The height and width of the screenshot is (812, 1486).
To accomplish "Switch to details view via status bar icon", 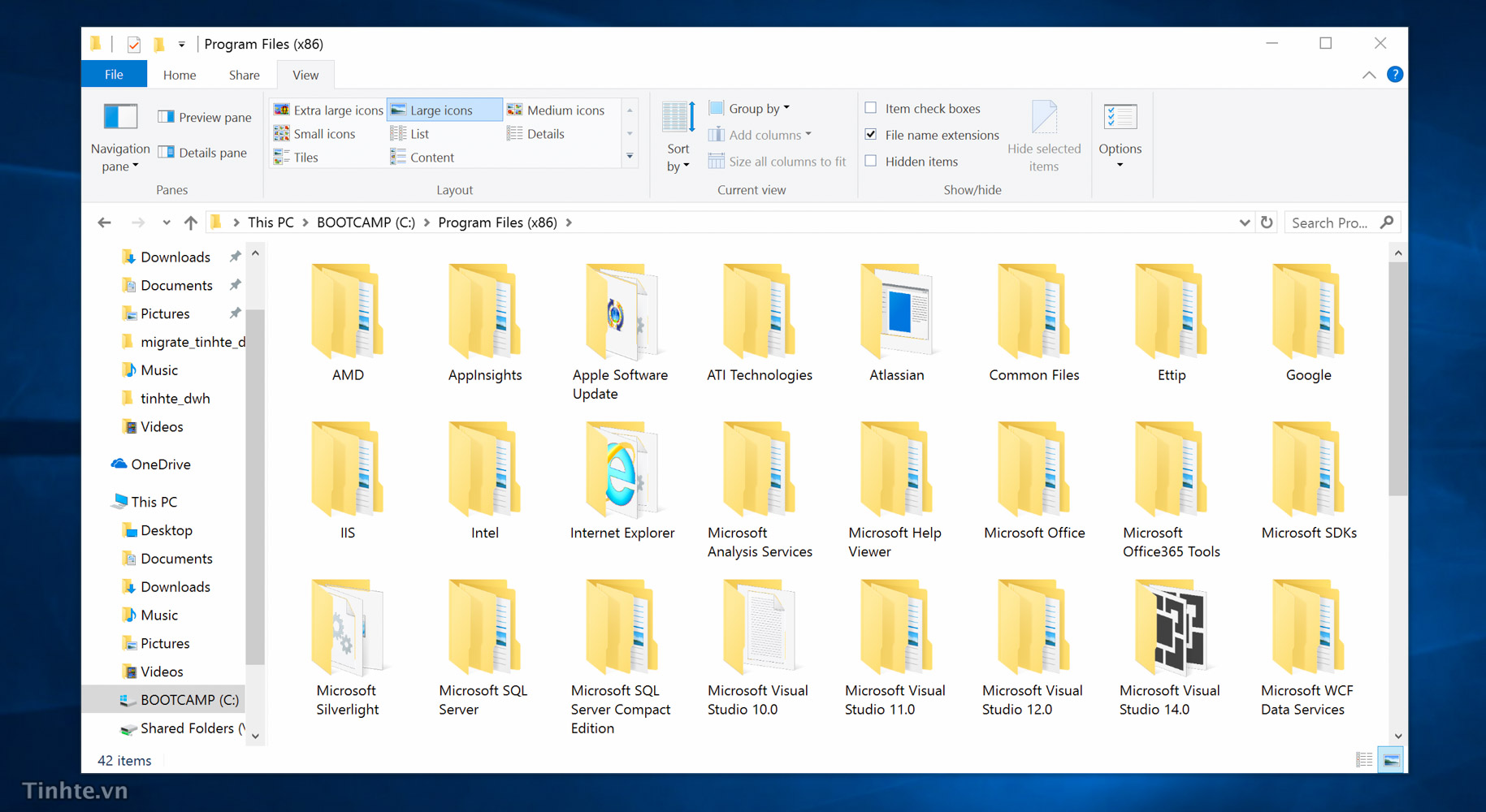I will [1364, 760].
